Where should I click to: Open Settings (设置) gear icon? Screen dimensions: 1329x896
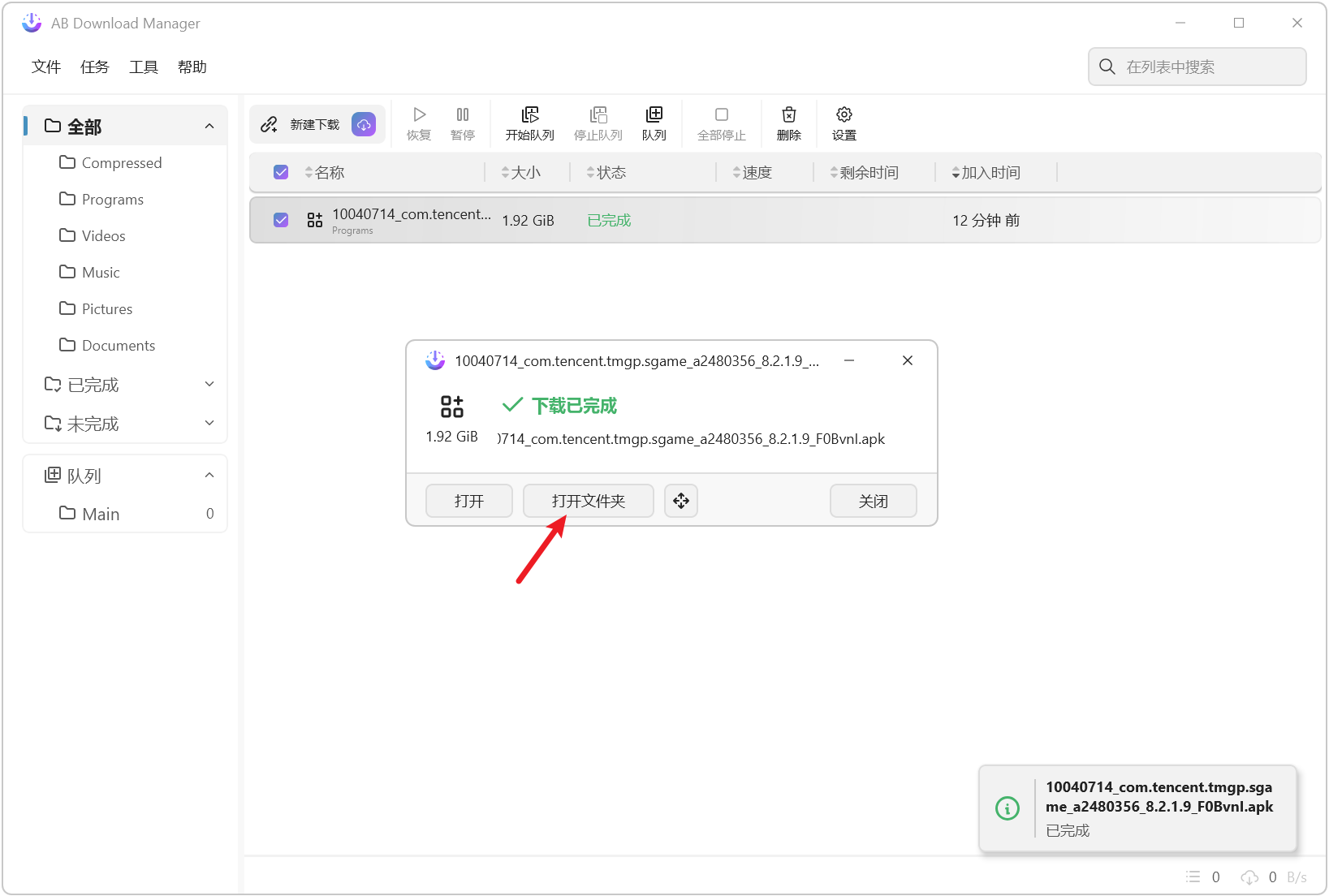click(844, 114)
